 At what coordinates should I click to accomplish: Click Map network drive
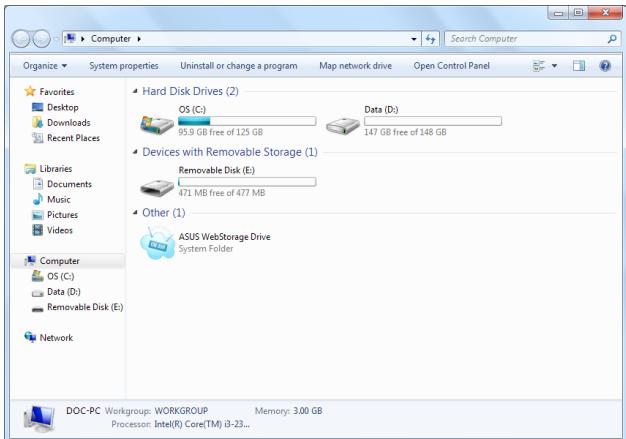(x=355, y=66)
